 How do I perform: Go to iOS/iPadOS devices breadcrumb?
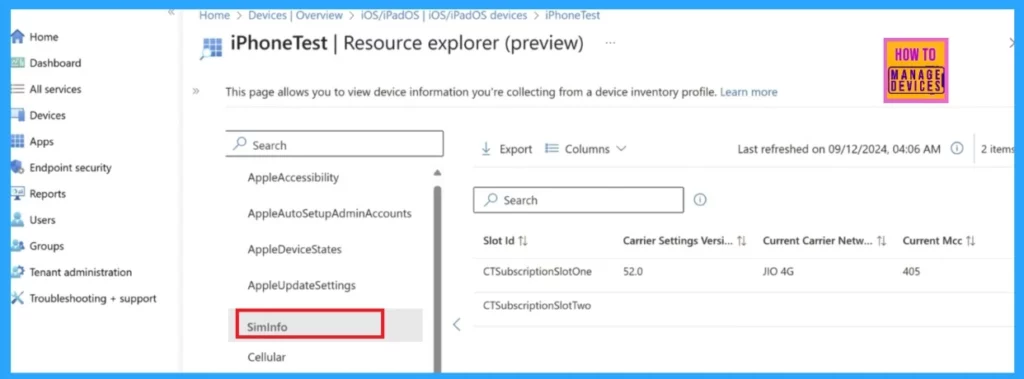(478, 15)
